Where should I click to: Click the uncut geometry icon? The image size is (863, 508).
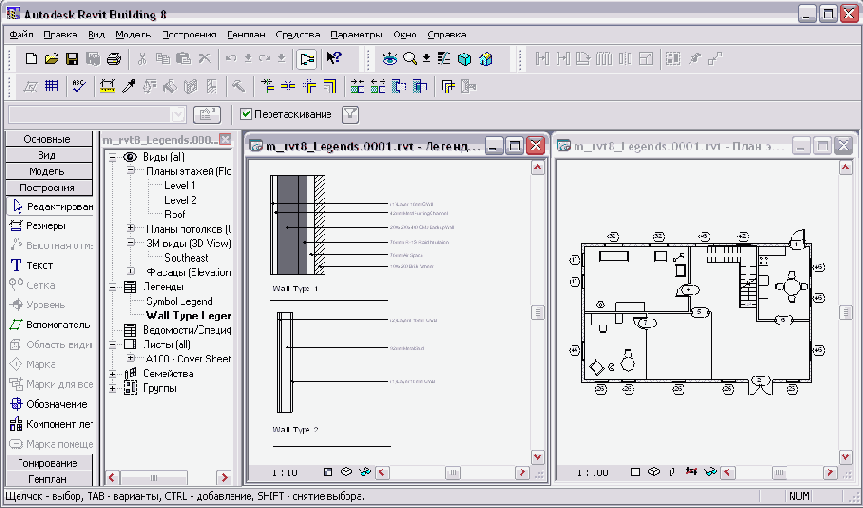[419, 86]
